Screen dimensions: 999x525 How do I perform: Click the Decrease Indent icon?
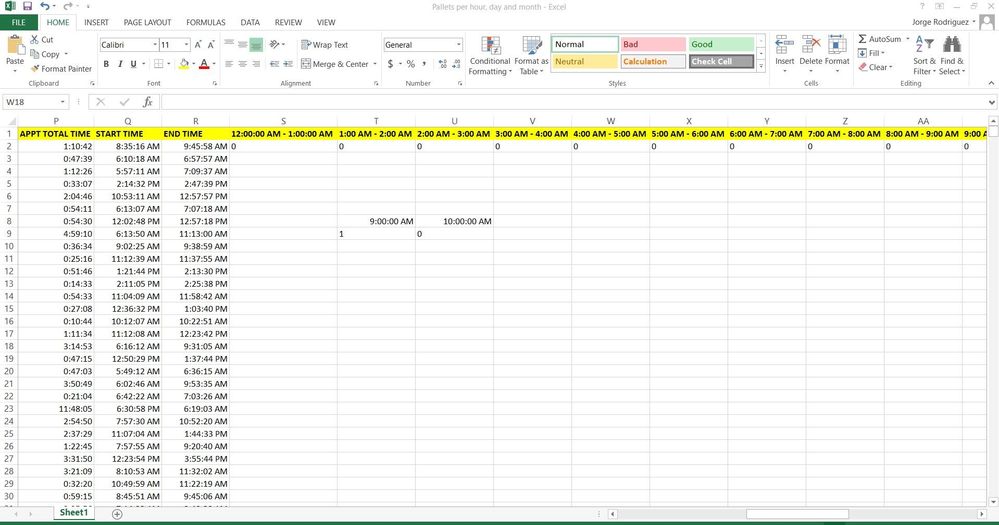pos(274,64)
